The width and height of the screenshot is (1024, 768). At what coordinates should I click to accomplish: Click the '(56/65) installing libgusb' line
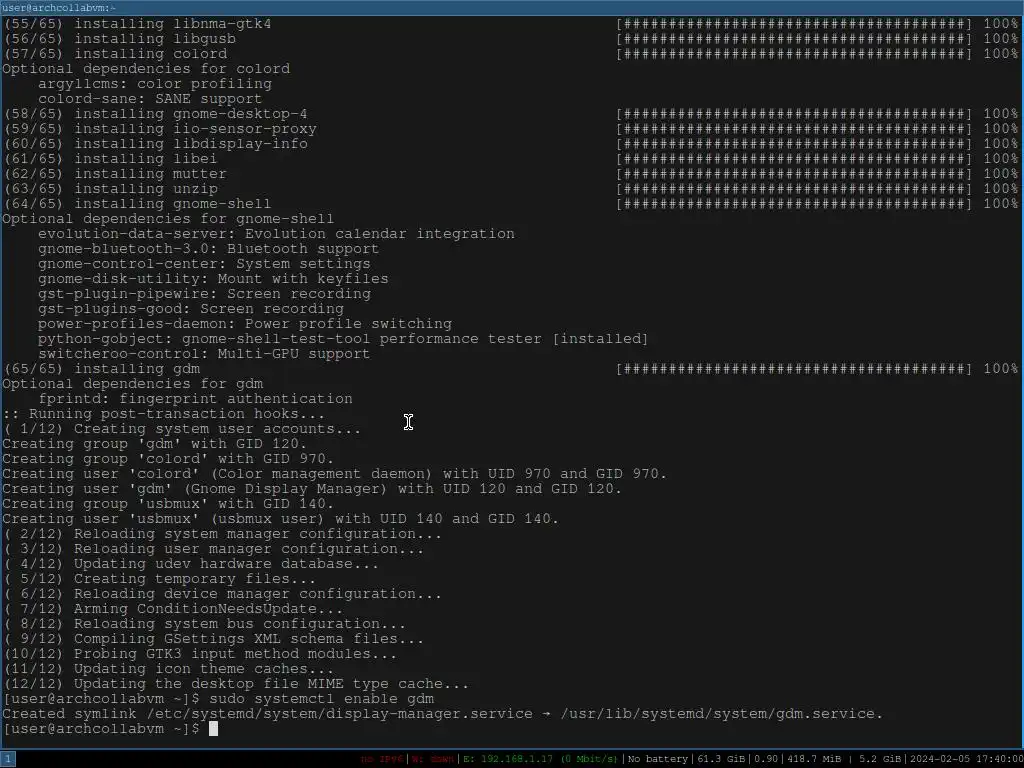click(120, 39)
